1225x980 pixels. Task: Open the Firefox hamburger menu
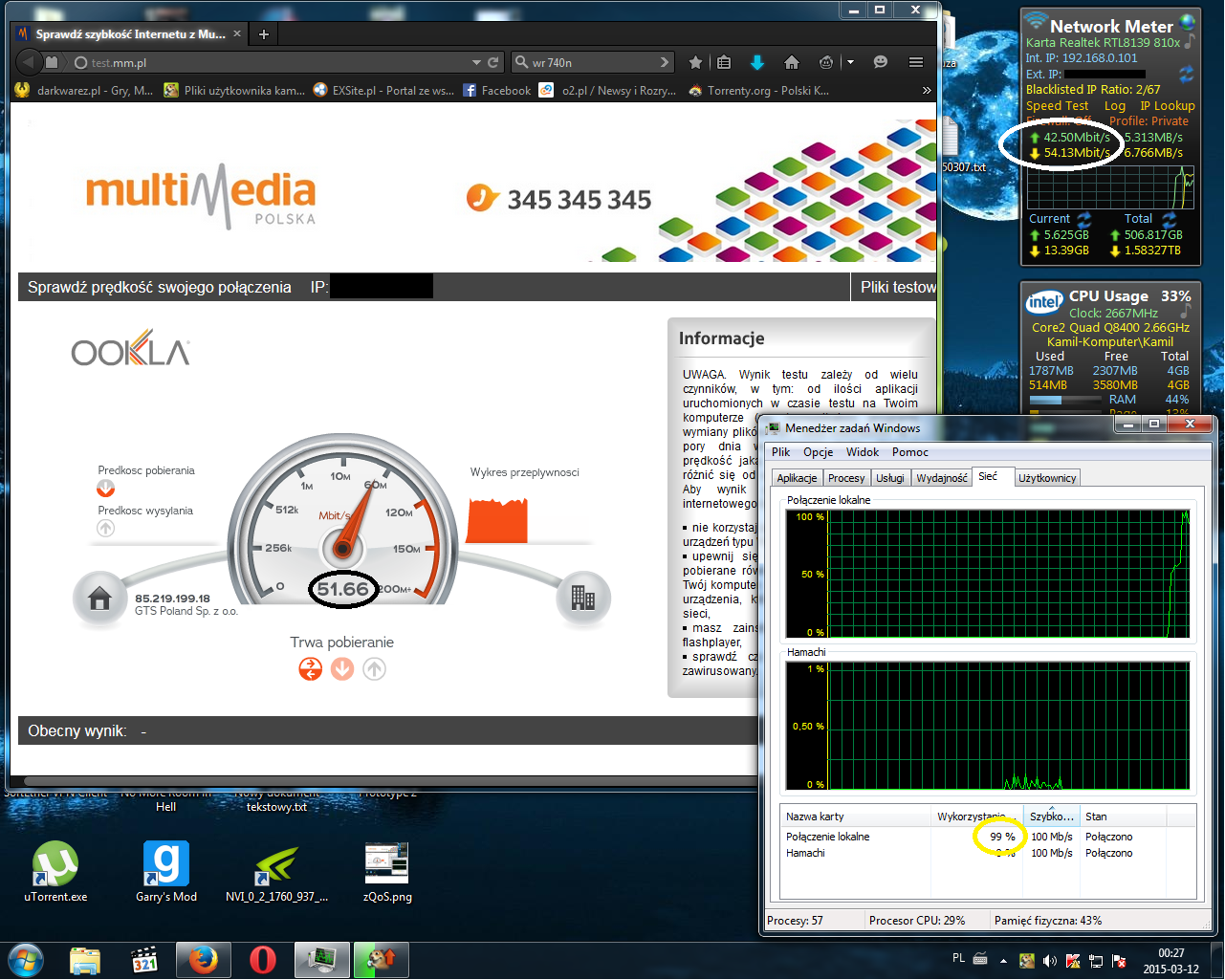[x=915, y=62]
